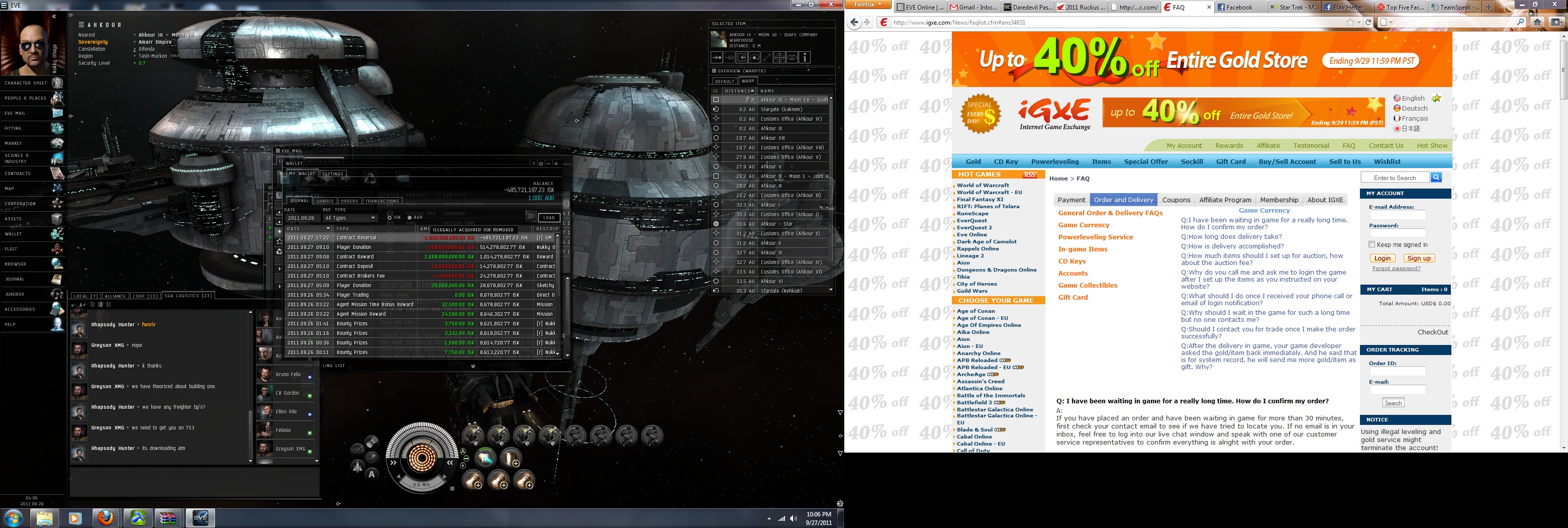Open the Firefox application menu button
Screen dimensions: 1568x528
868,5
